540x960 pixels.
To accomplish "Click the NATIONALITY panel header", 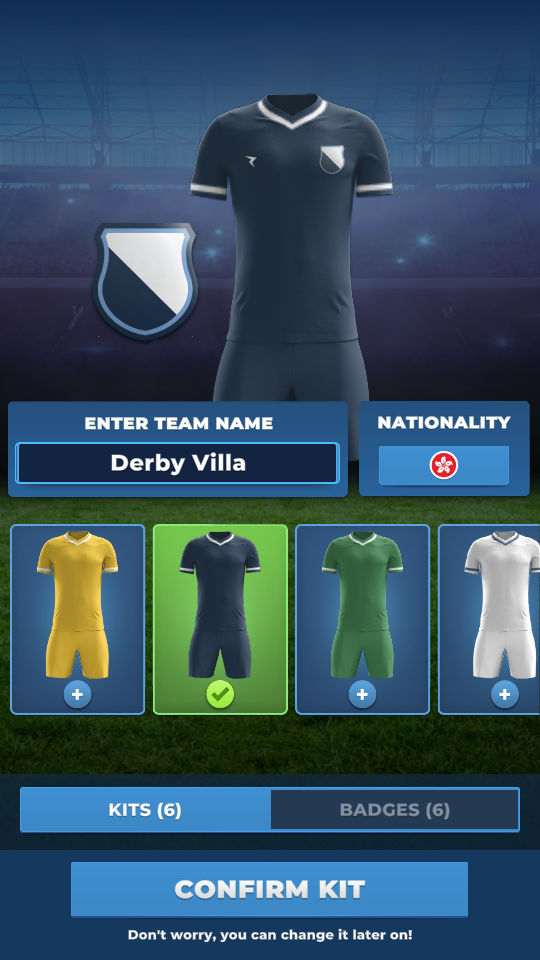I will coord(444,422).
